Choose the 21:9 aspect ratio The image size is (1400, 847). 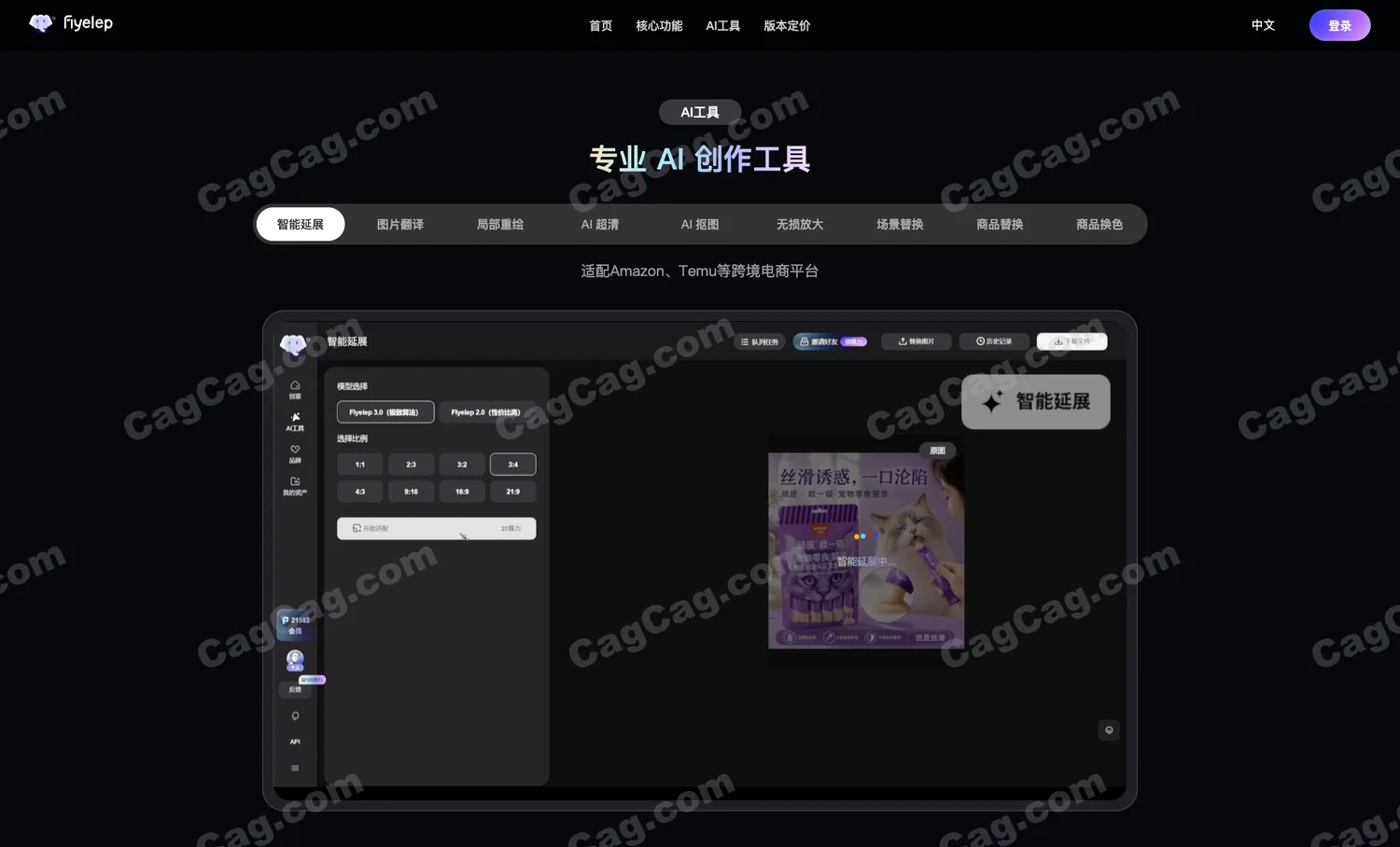pos(513,492)
